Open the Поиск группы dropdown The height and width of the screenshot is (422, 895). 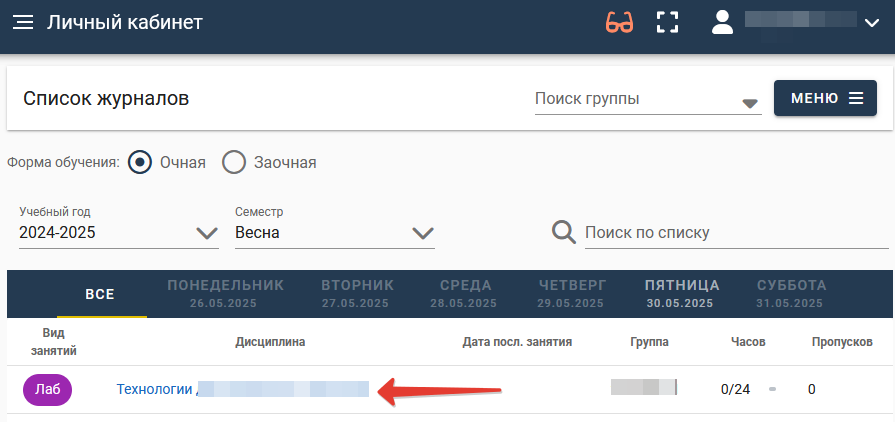tap(648, 100)
